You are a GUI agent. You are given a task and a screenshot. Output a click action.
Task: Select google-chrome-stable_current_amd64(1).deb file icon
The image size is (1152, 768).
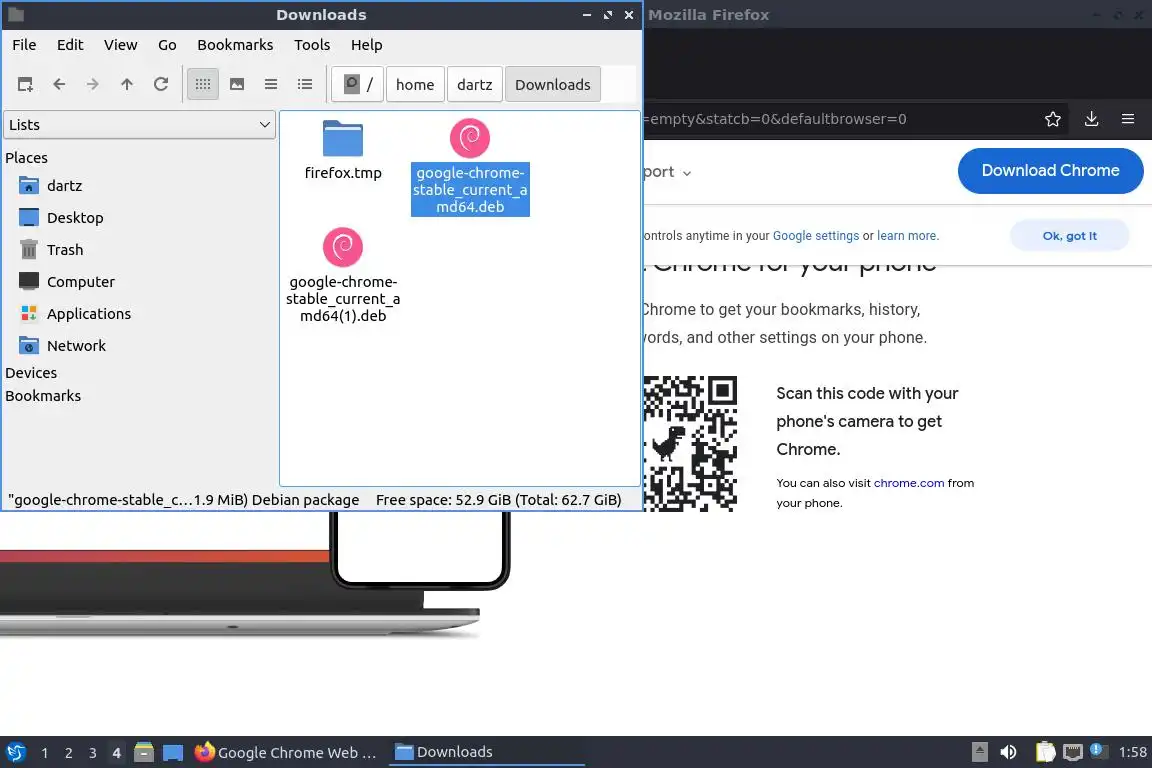(343, 248)
